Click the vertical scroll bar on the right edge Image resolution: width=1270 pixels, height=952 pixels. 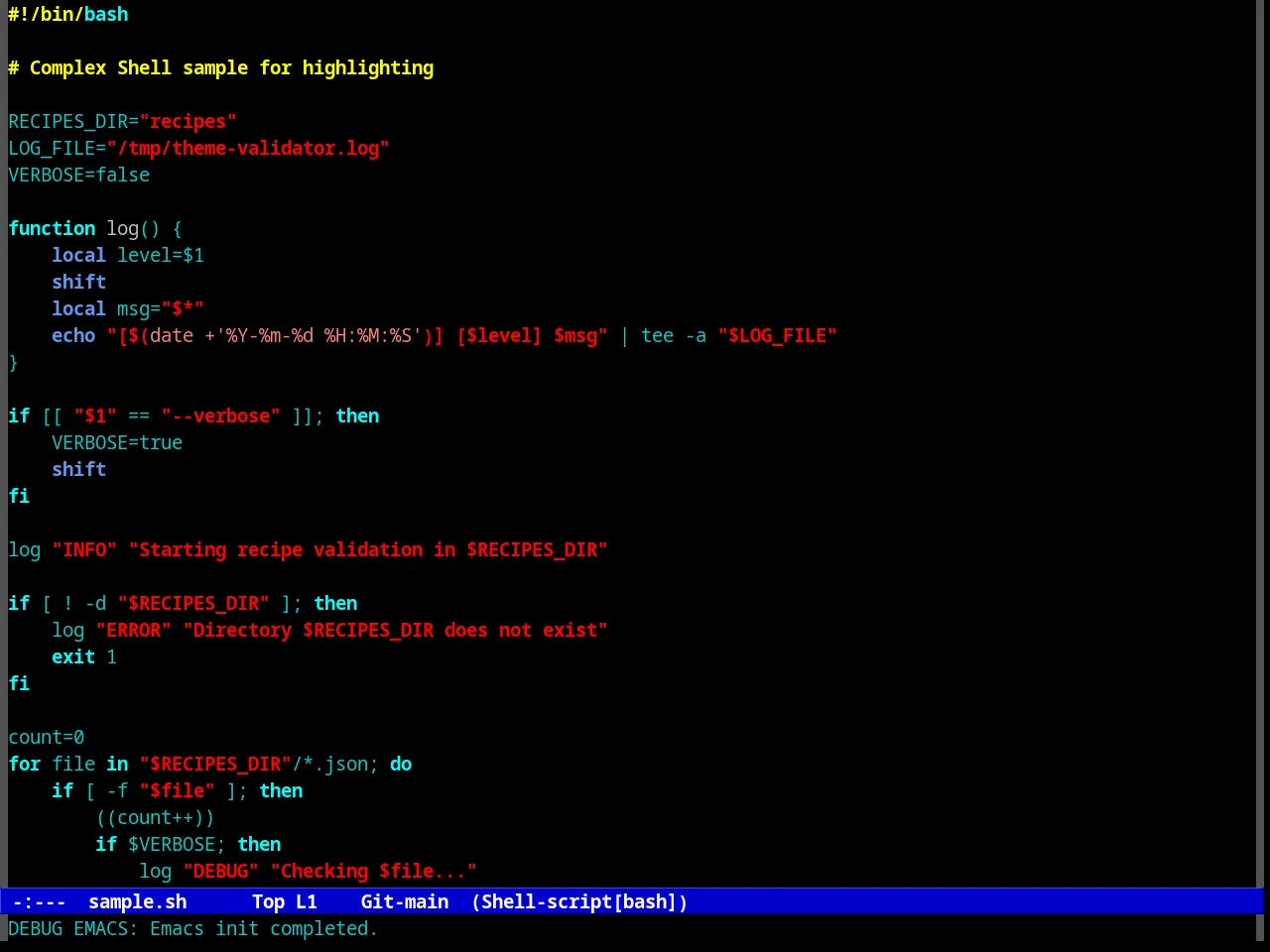coord(1259,443)
